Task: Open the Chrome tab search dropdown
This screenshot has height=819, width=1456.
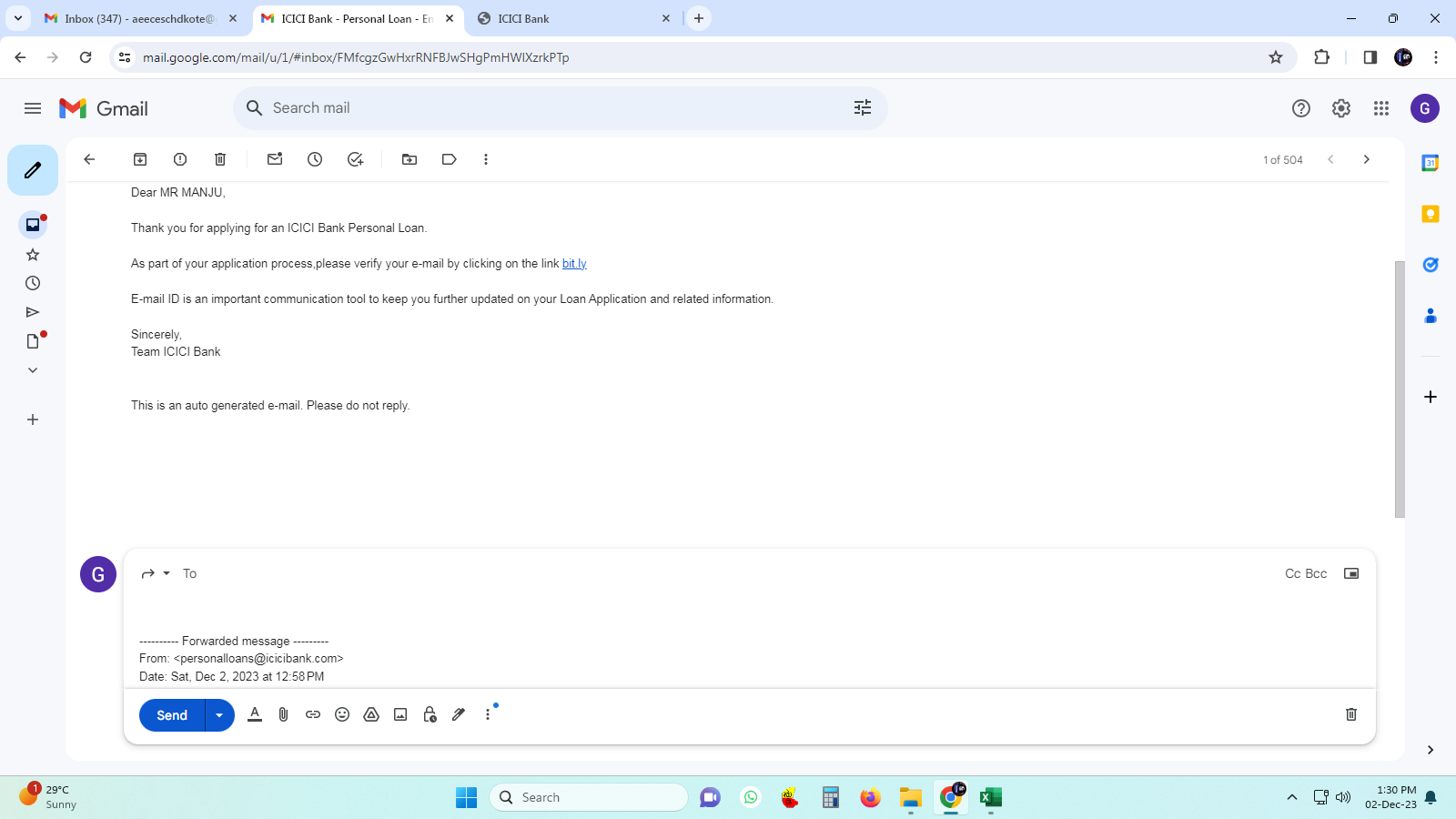Action: pos(17,18)
